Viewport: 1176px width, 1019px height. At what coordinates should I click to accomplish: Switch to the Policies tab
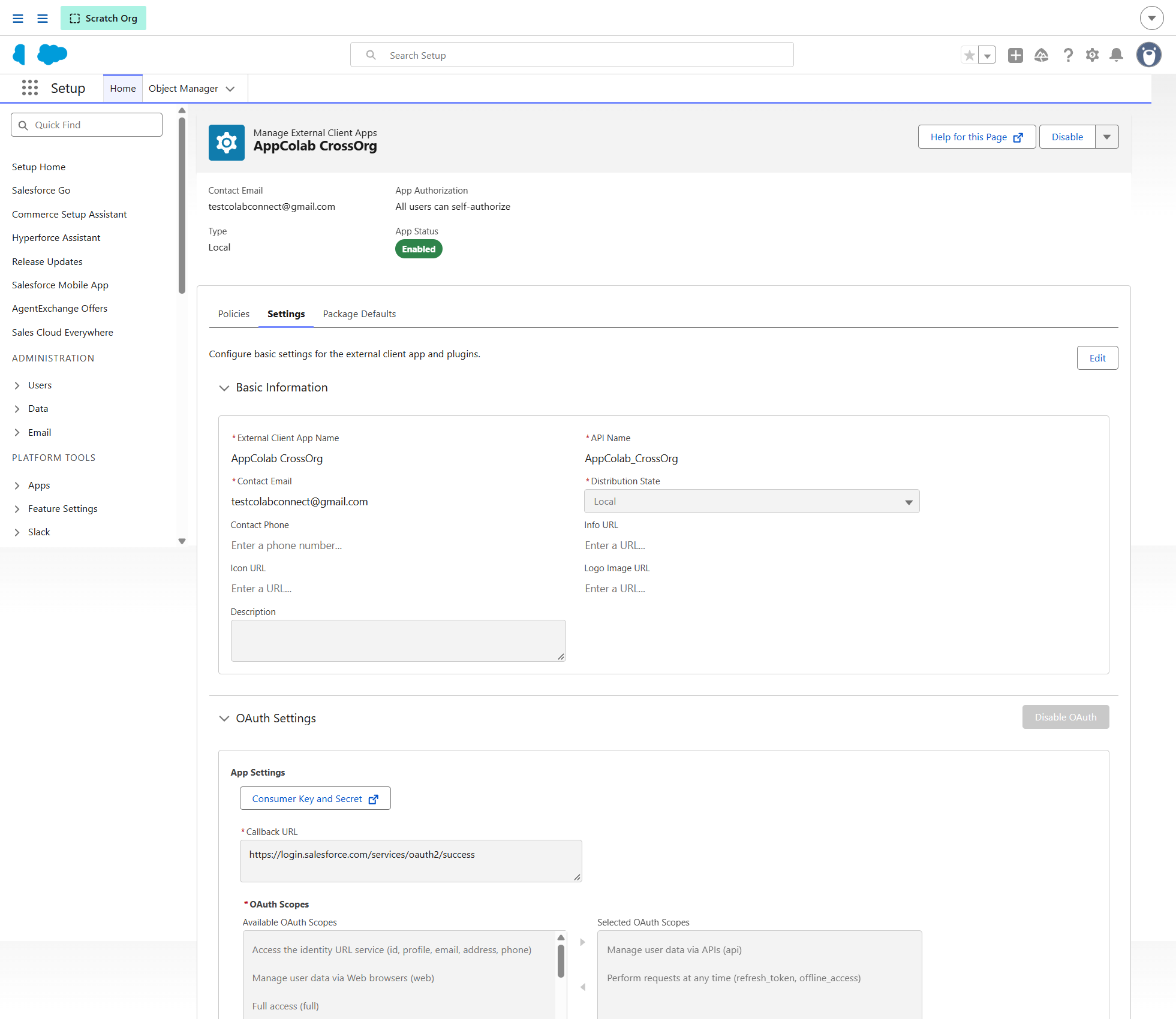coord(234,313)
